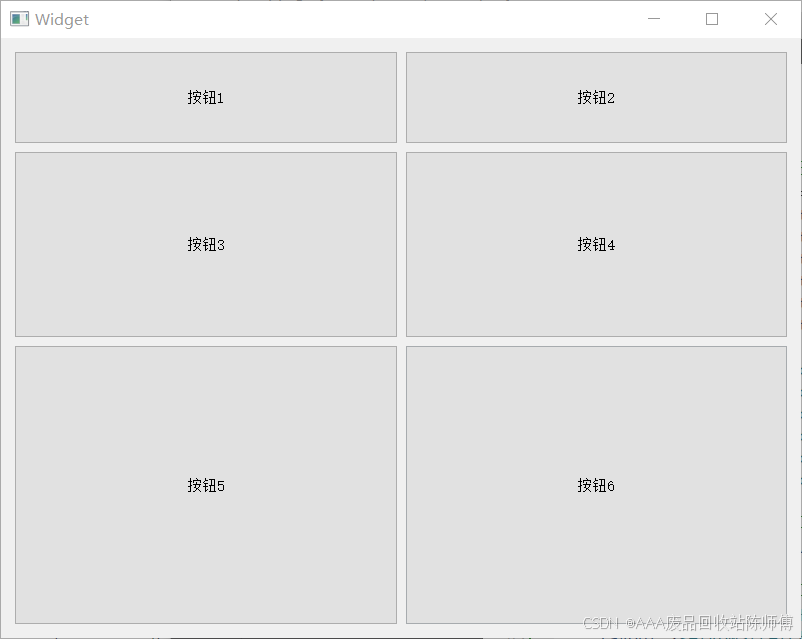Choose the medium-height button 按钮4
Viewport: 802px width, 639px height.
tap(596, 245)
